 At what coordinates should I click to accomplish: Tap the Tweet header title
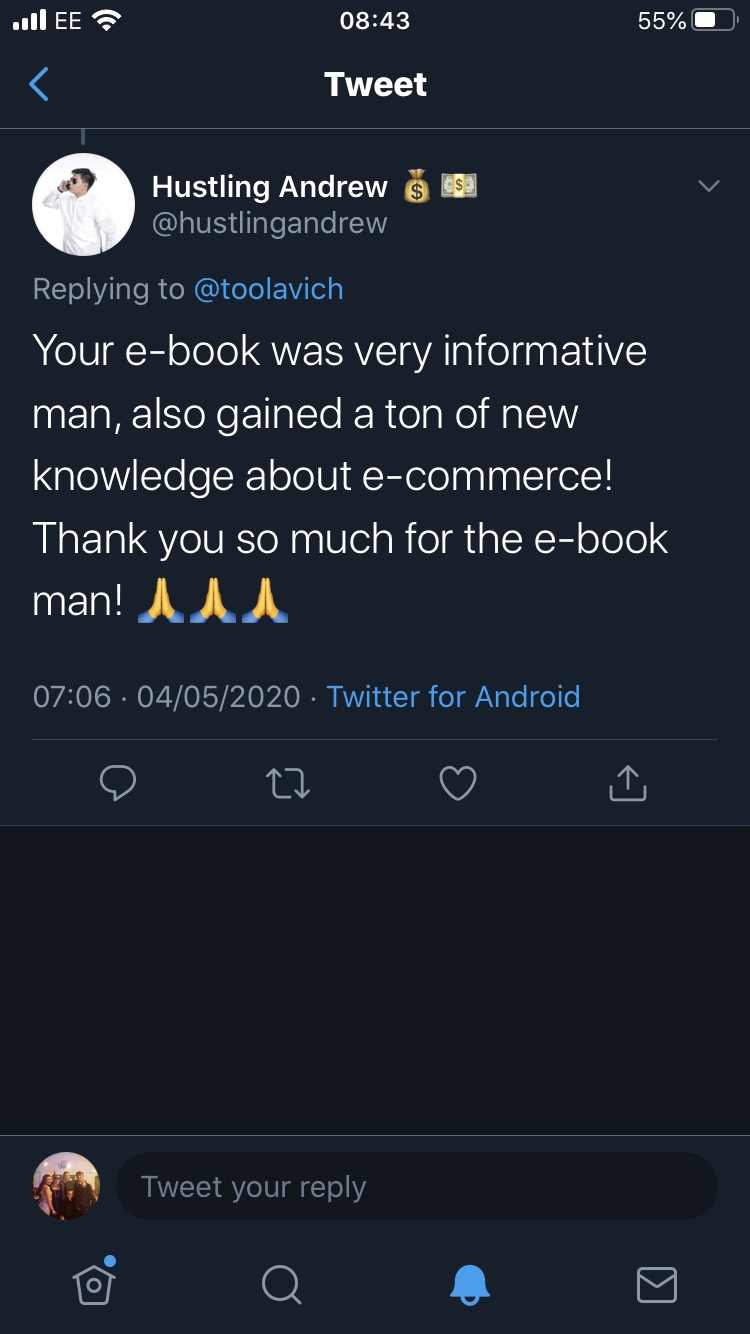(x=375, y=85)
